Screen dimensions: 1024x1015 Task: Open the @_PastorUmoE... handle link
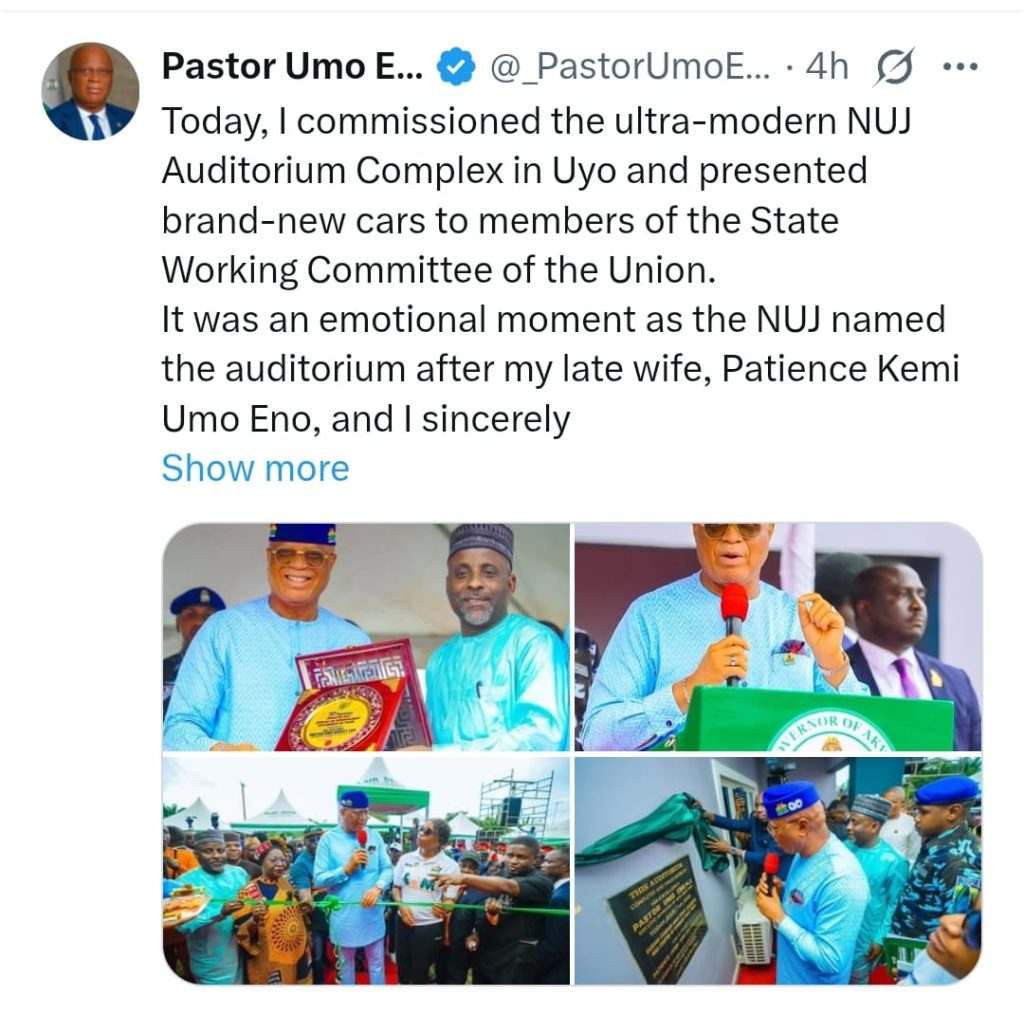click(x=630, y=67)
